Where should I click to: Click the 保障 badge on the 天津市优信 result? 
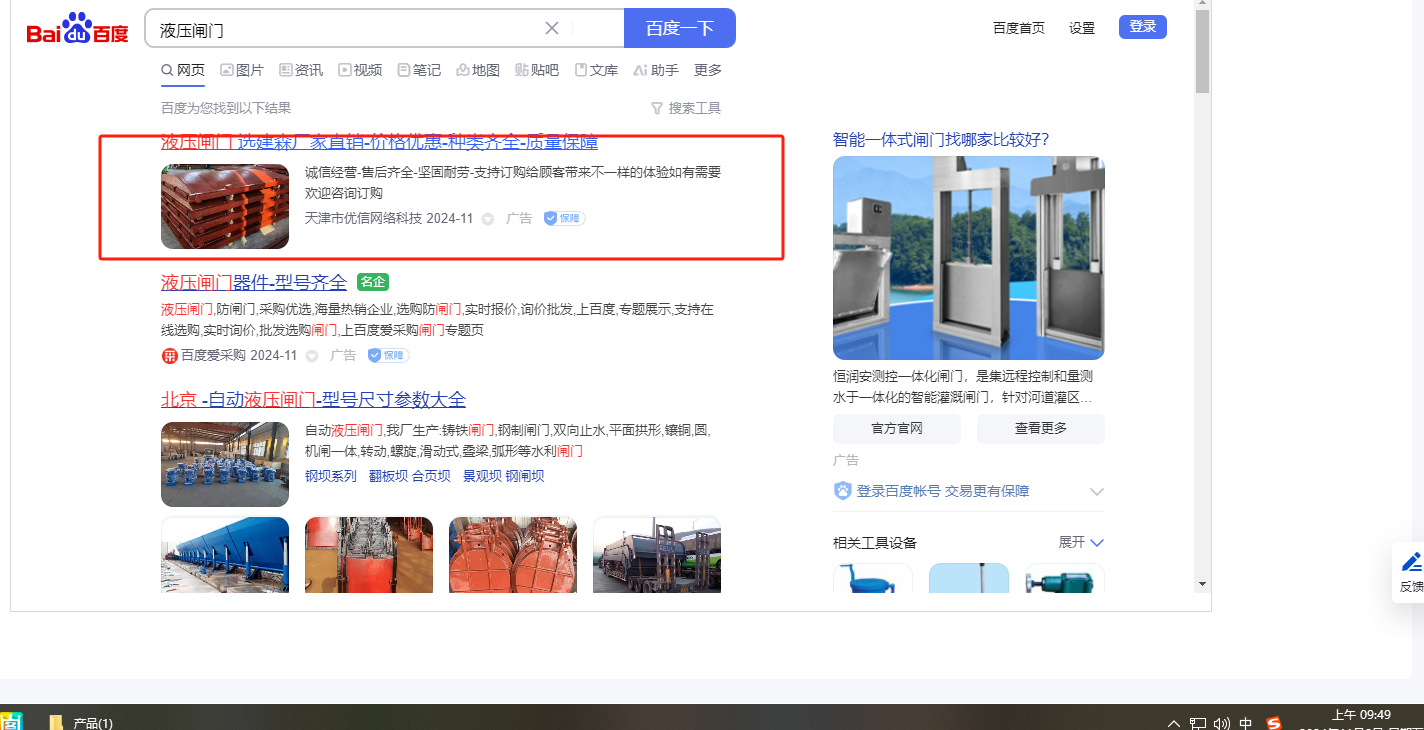(x=565, y=218)
